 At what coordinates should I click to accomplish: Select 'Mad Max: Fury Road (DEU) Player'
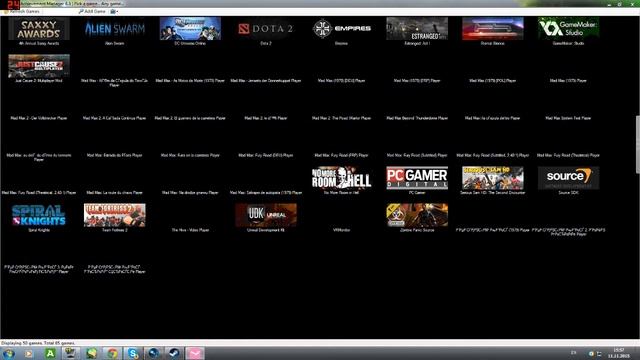(266, 155)
